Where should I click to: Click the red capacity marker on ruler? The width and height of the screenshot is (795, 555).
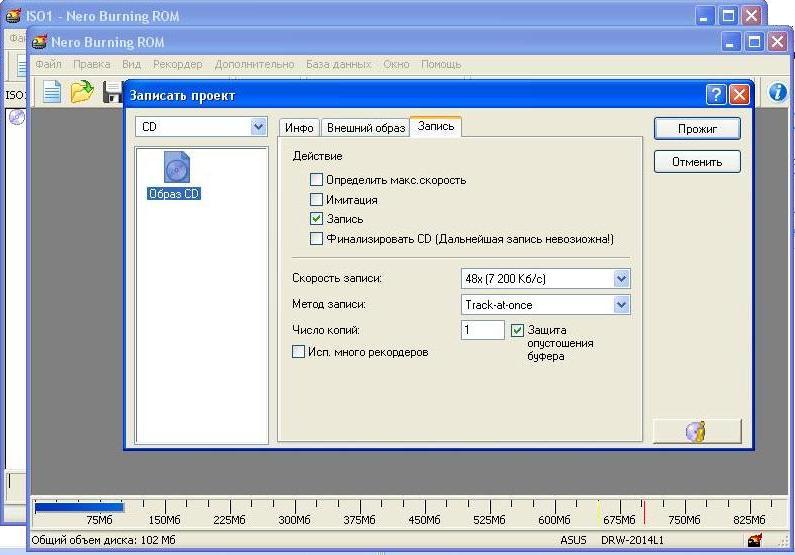(x=644, y=511)
